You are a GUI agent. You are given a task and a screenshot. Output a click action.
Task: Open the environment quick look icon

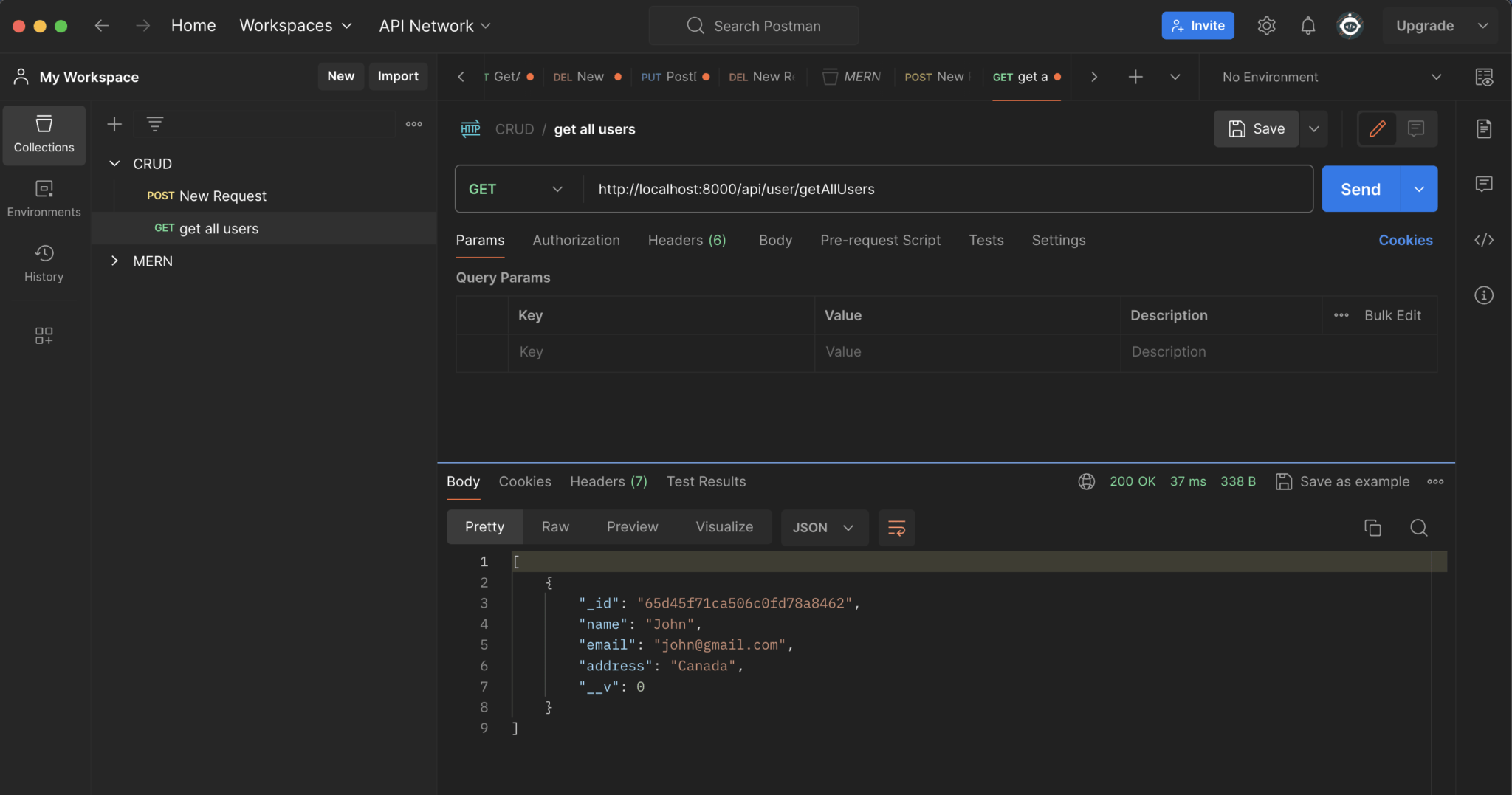coord(1484,77)
